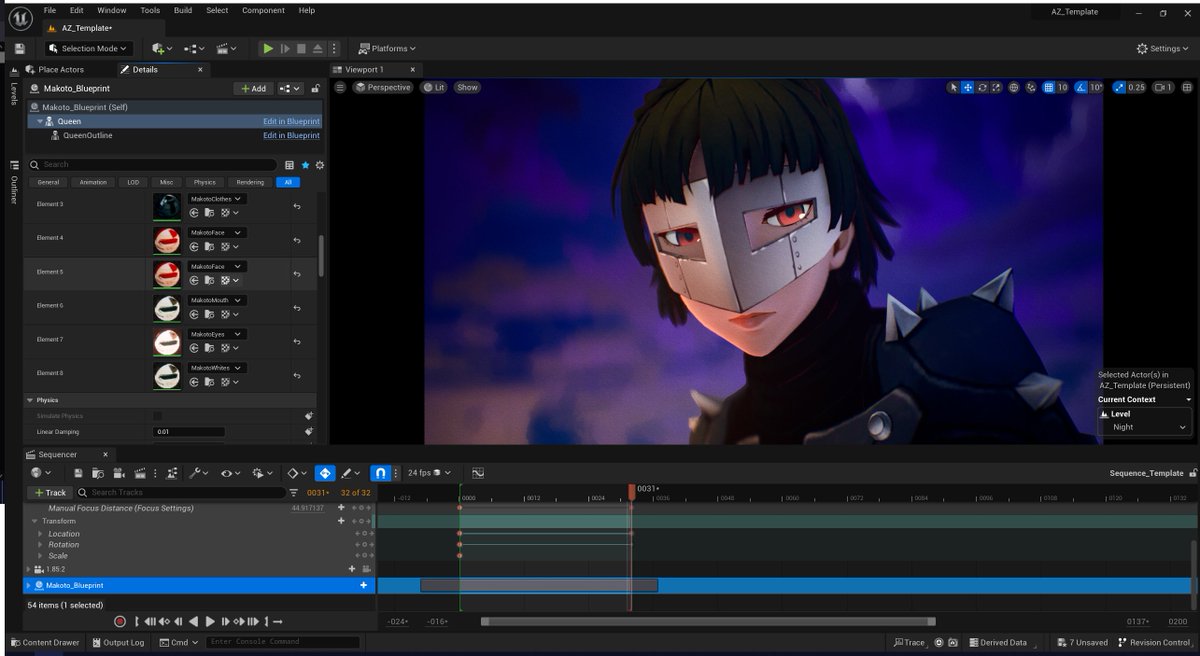Click the camera speed setting icon
The width and height of the screenshot is (1200, 656).
pos(1162,87)
